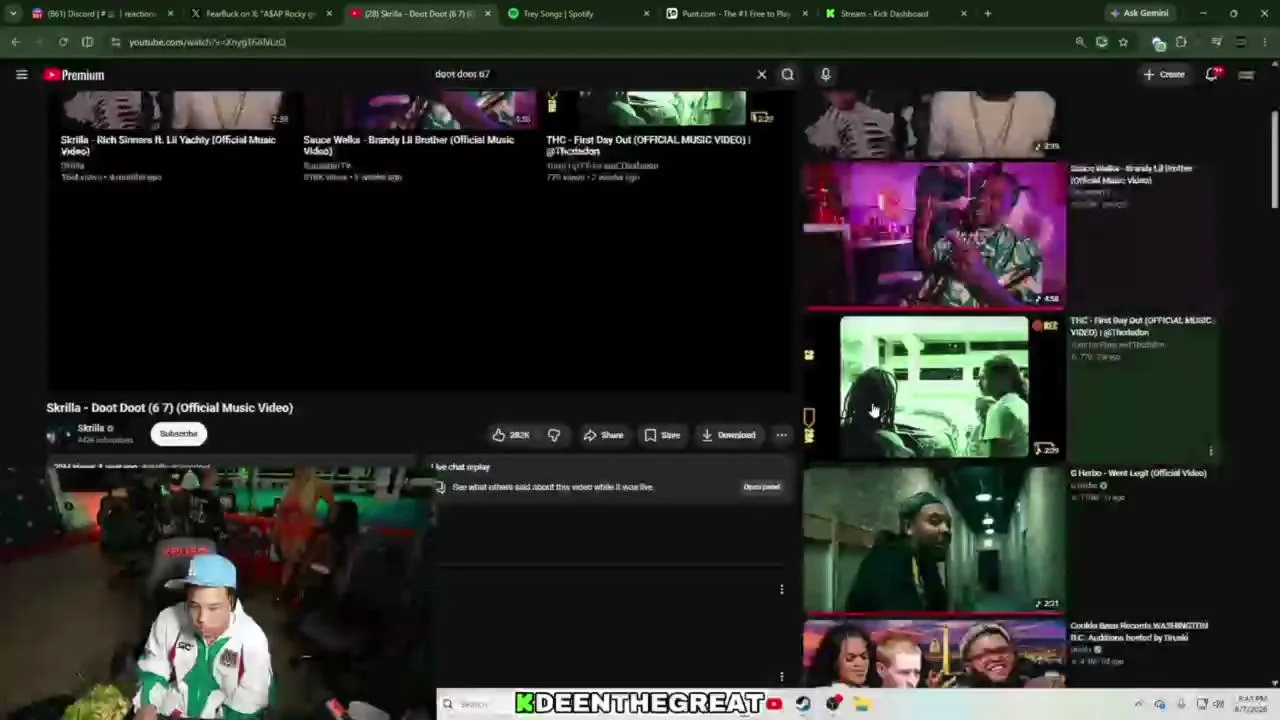Go back with the browser back arrow
1280x720 pixels.
[x=15, y=42]
